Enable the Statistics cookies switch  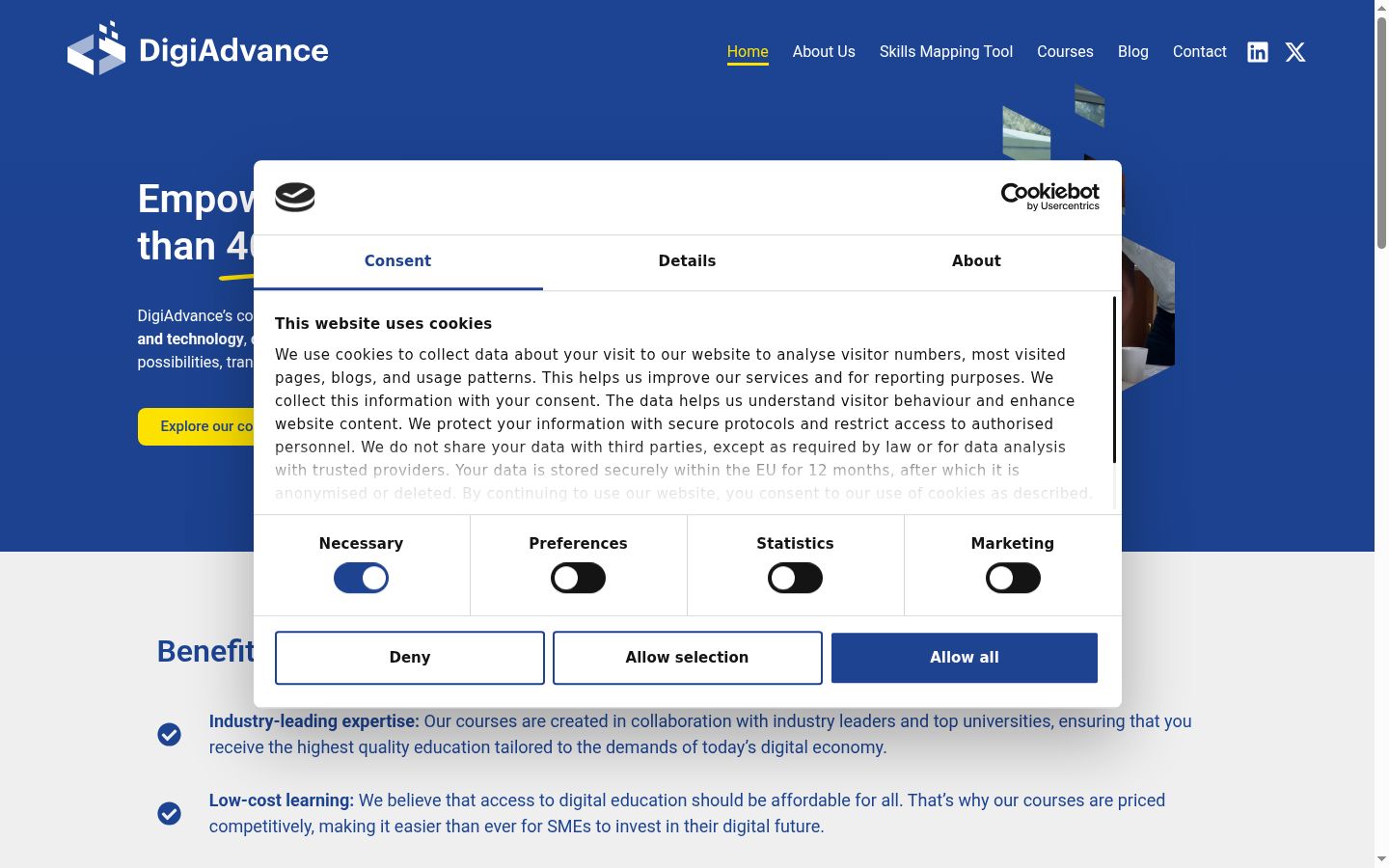(795, 578)
